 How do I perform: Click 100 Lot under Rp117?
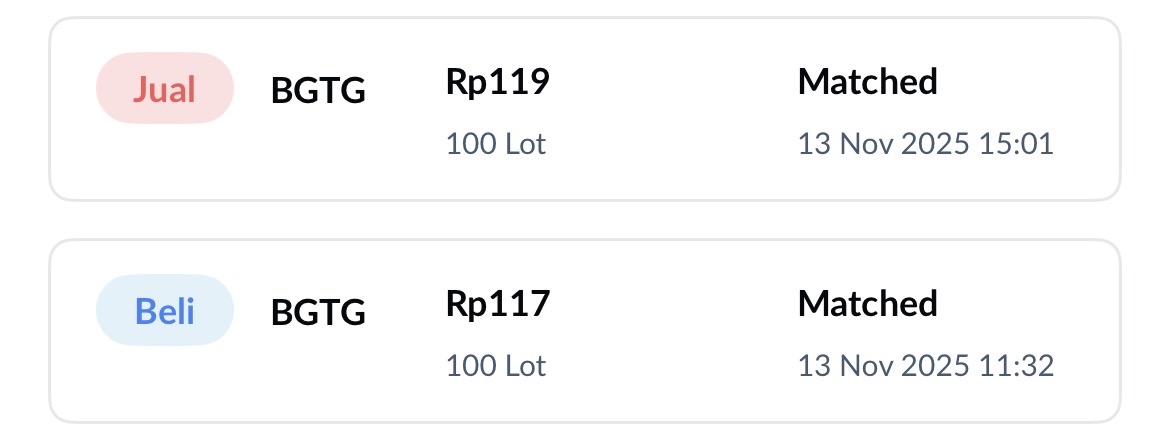pos(496,366)
